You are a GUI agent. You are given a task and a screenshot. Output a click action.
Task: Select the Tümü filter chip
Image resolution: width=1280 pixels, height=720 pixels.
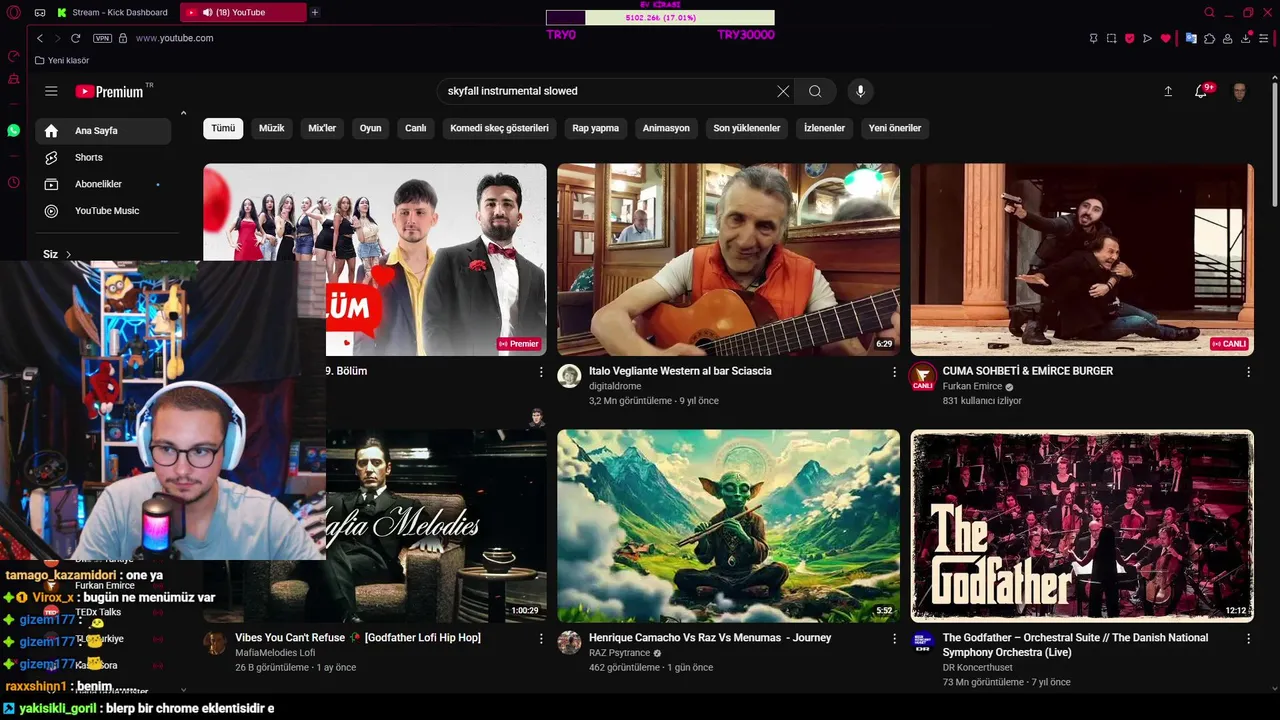[223, 128]
